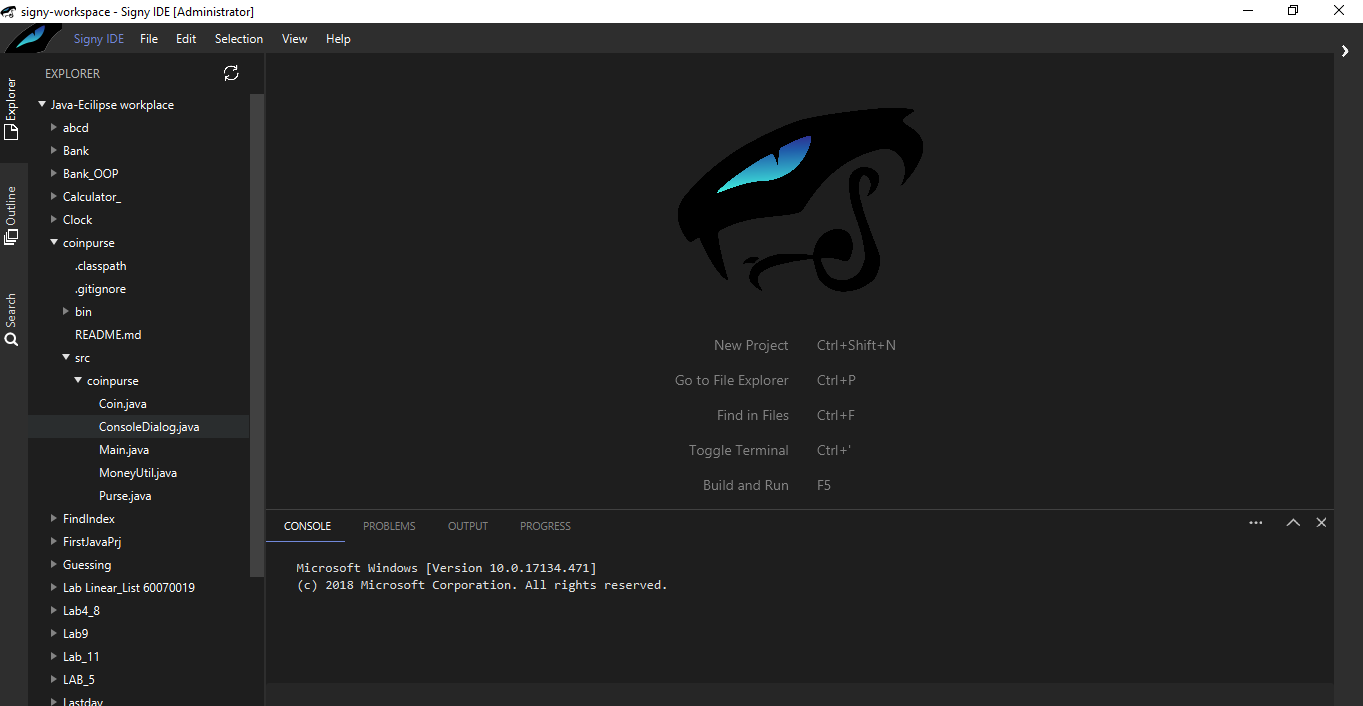Switch to the CONSOLE tab
Screen dimensions: 1363x706
point(307,526)
